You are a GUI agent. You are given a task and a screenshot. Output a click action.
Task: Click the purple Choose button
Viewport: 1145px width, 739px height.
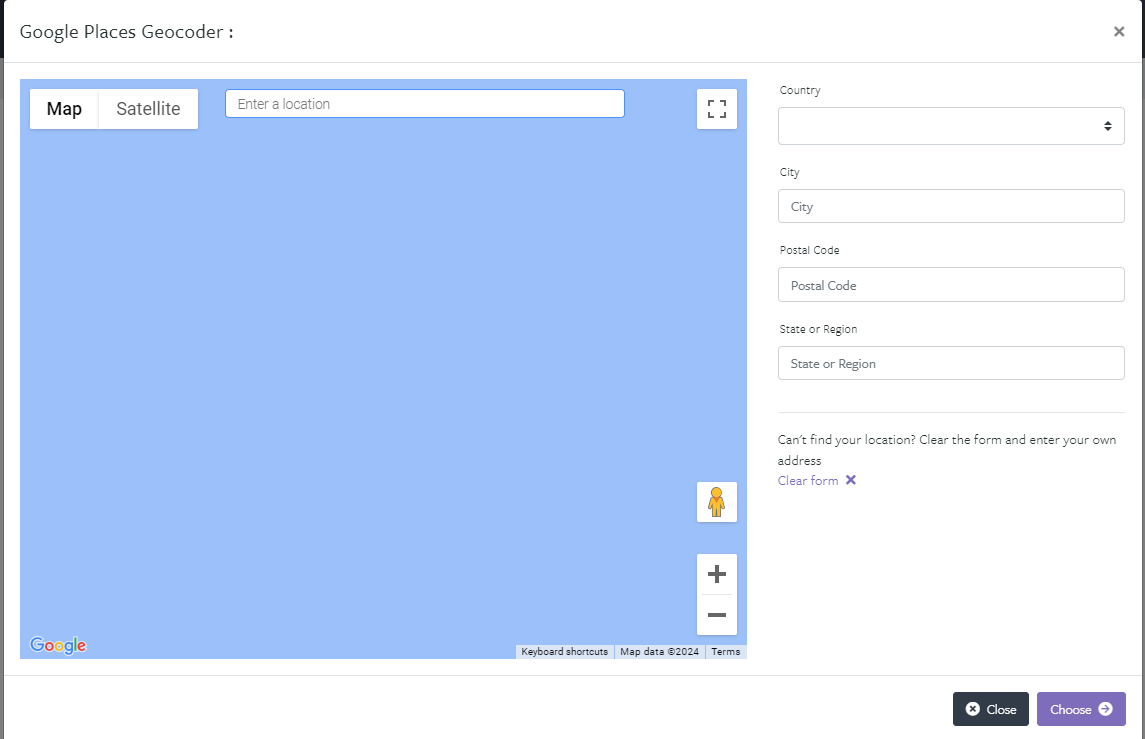click(1081, 709)
